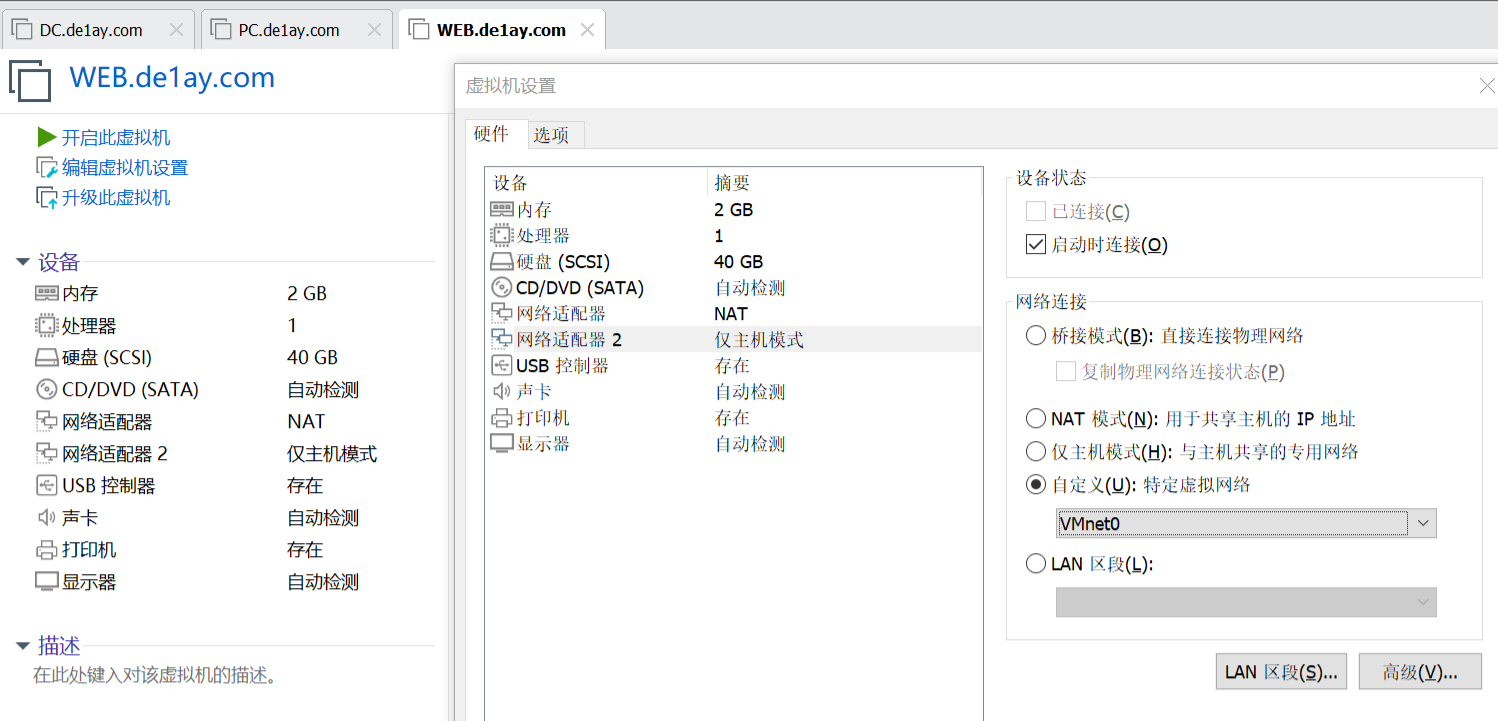
Task: Click 开启此虚拟机 link
Action: [x=116, y=138]
